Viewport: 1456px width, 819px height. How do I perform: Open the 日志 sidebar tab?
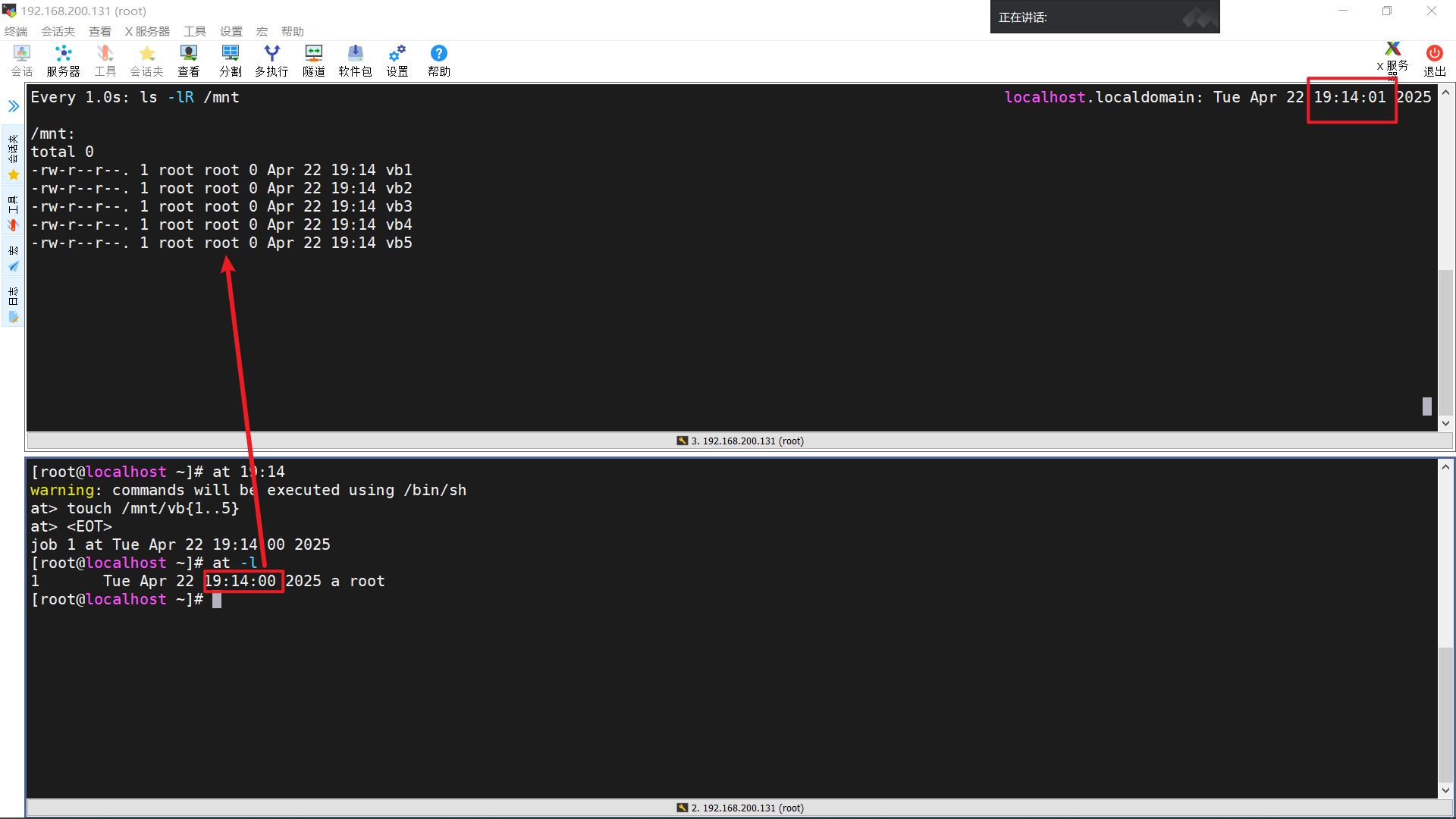[13, 305]
